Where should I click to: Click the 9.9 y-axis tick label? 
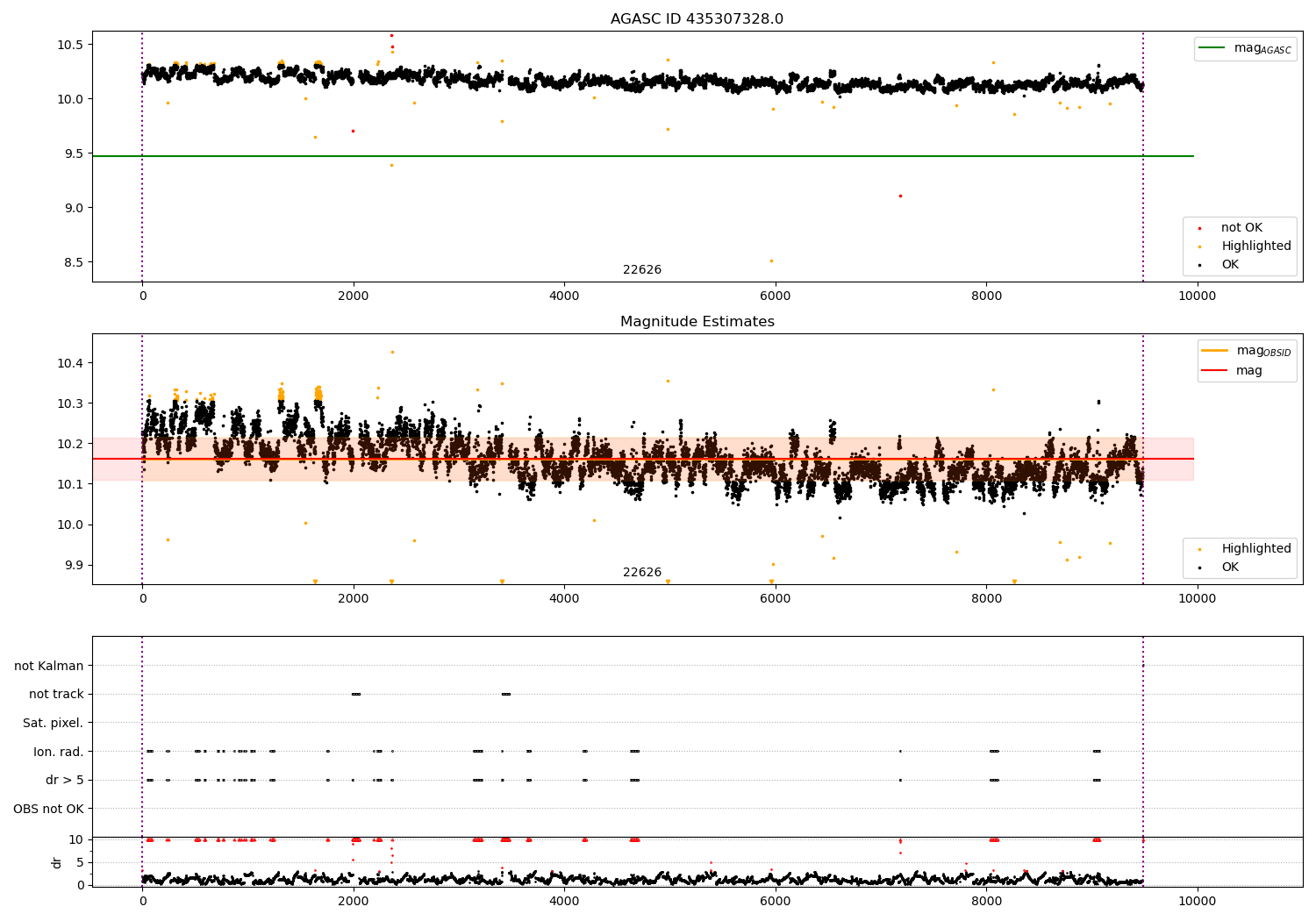click(74, 565)
